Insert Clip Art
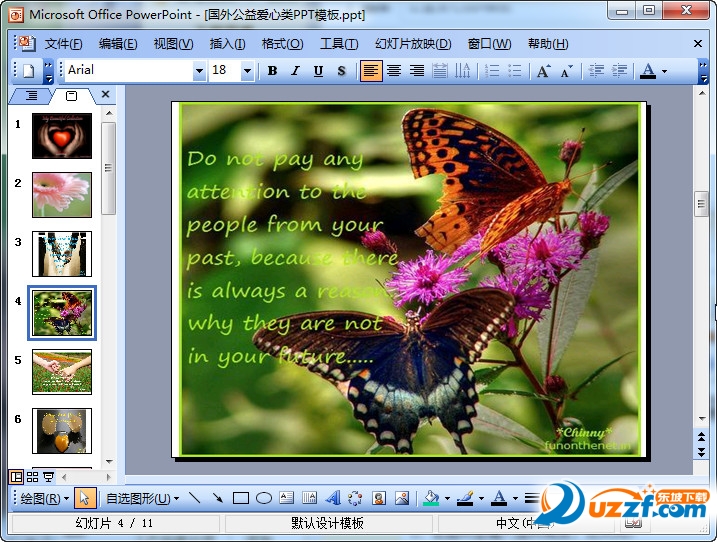Image resolution: width=717 pixels, height=542 pixels. [x=379, y=499]
